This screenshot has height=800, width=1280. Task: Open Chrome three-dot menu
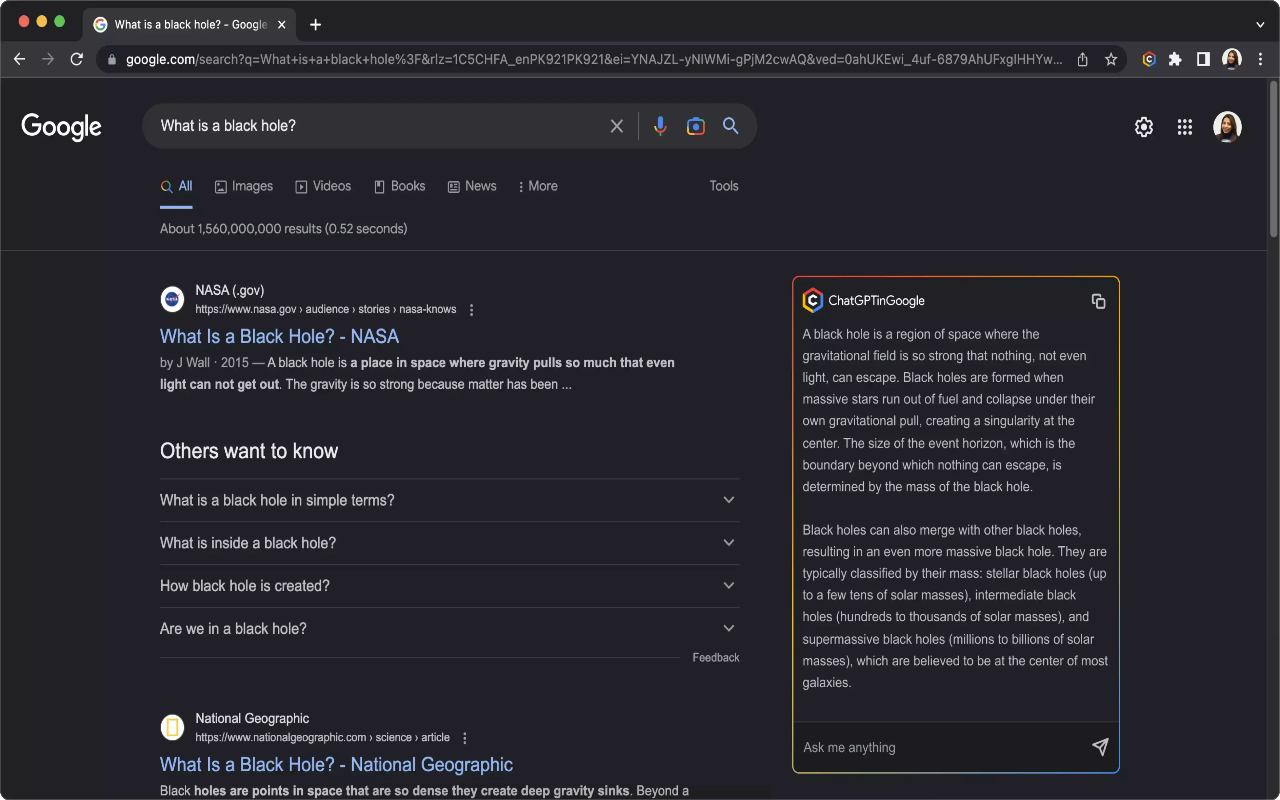[x=1260, y=59]
